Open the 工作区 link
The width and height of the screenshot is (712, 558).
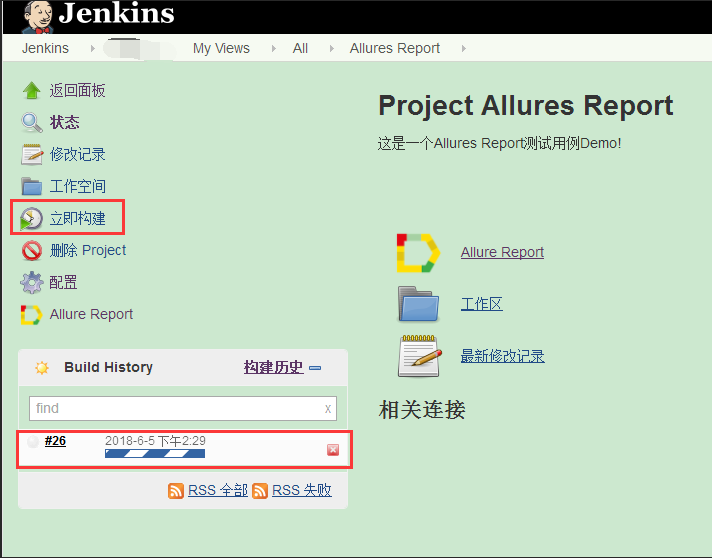click(482, 304)
